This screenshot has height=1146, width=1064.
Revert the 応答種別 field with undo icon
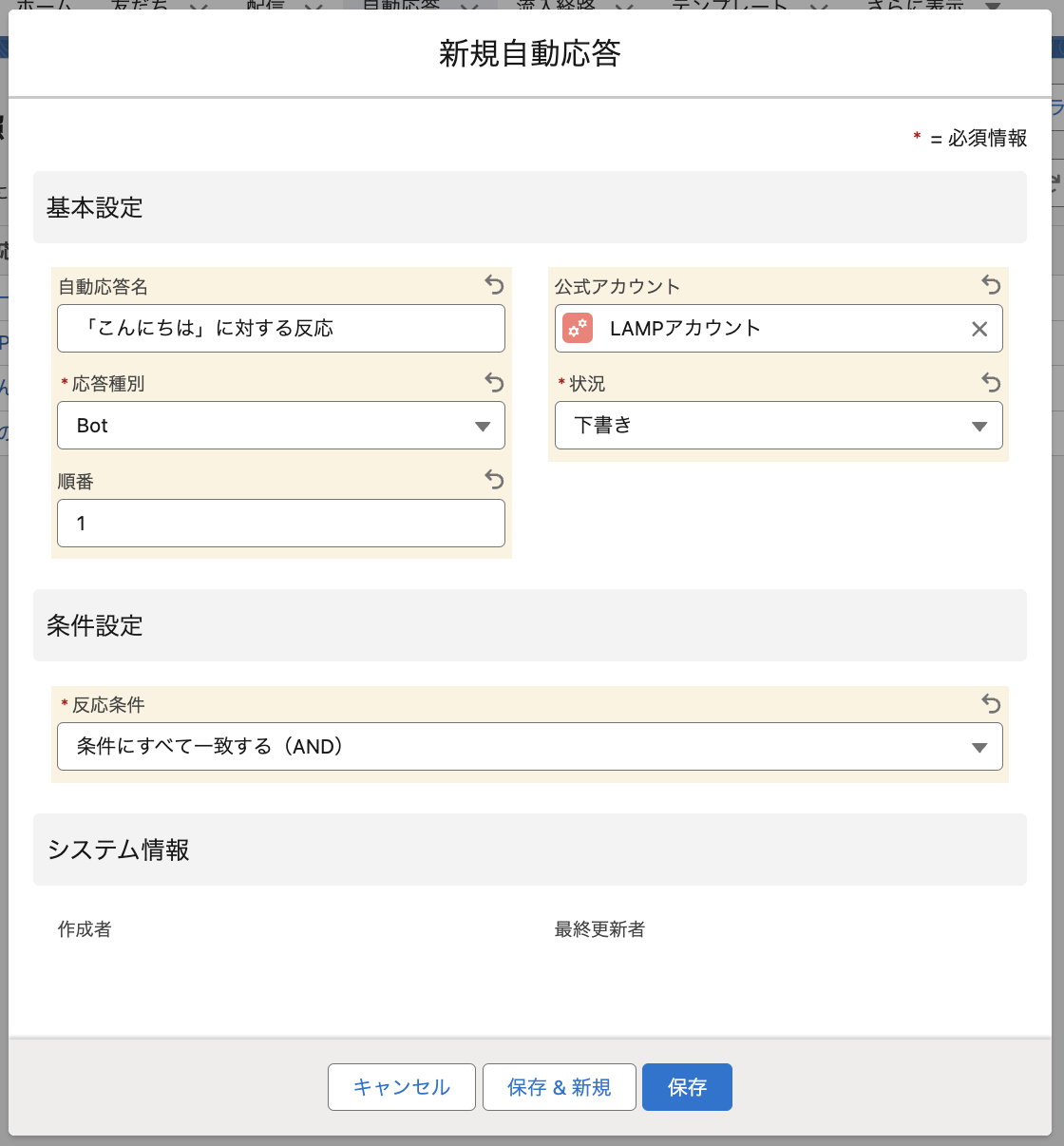pyautogui.click(x=494, y=382)
